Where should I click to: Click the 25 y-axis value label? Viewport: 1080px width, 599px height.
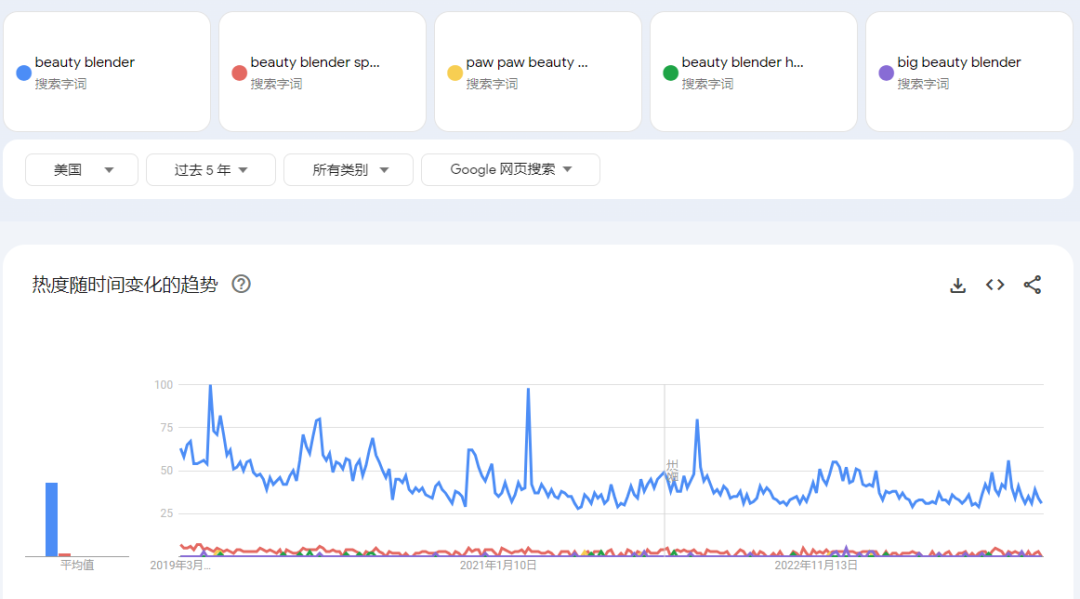point(166,514)
